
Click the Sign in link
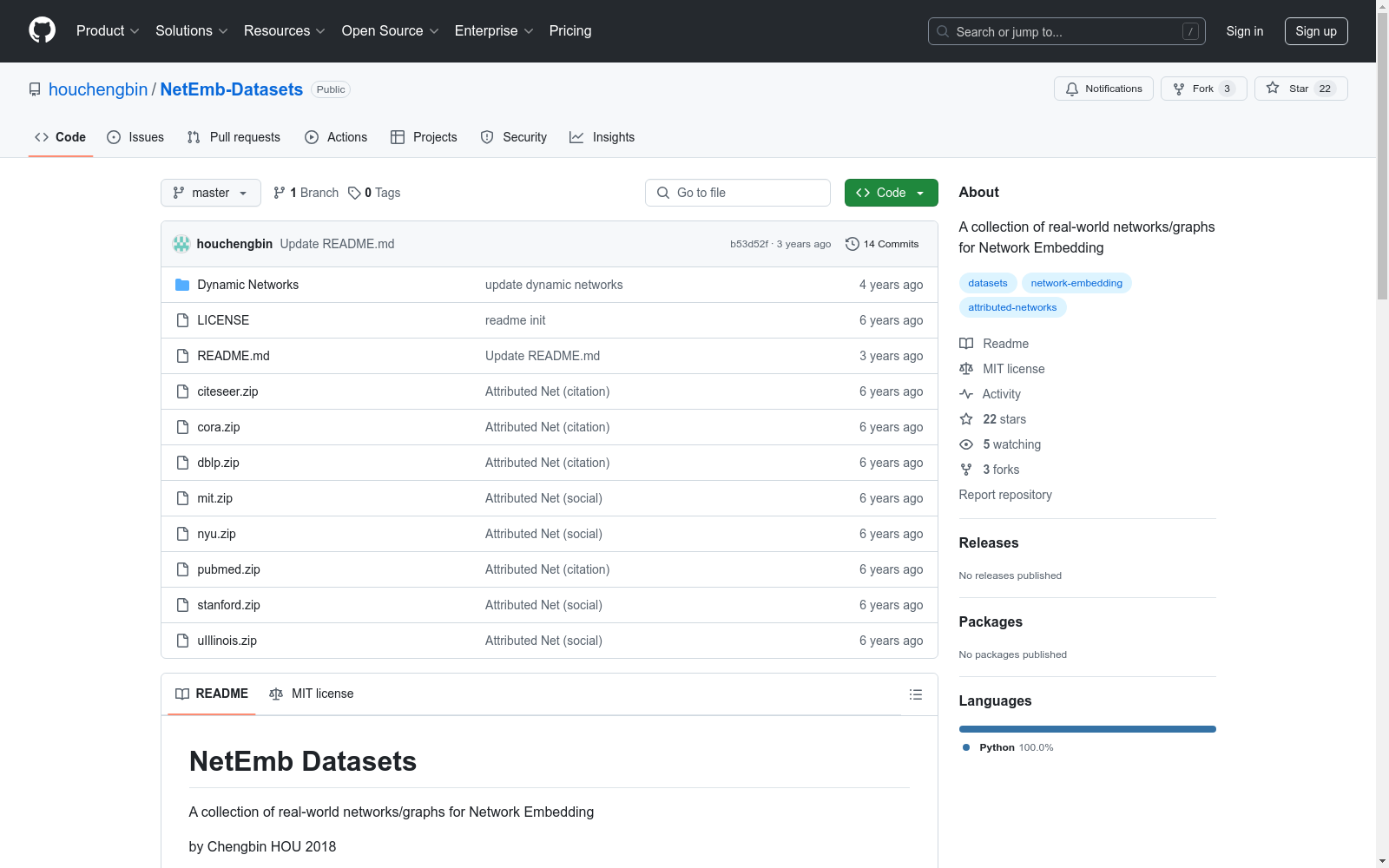[x=1245, y=31]
